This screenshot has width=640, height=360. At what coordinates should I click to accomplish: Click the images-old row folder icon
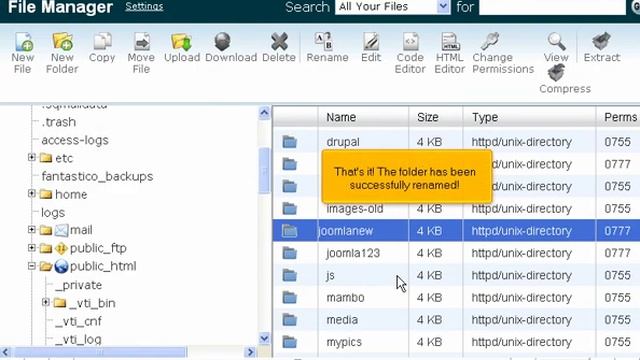pyautogui.click(x=289, y=209)
